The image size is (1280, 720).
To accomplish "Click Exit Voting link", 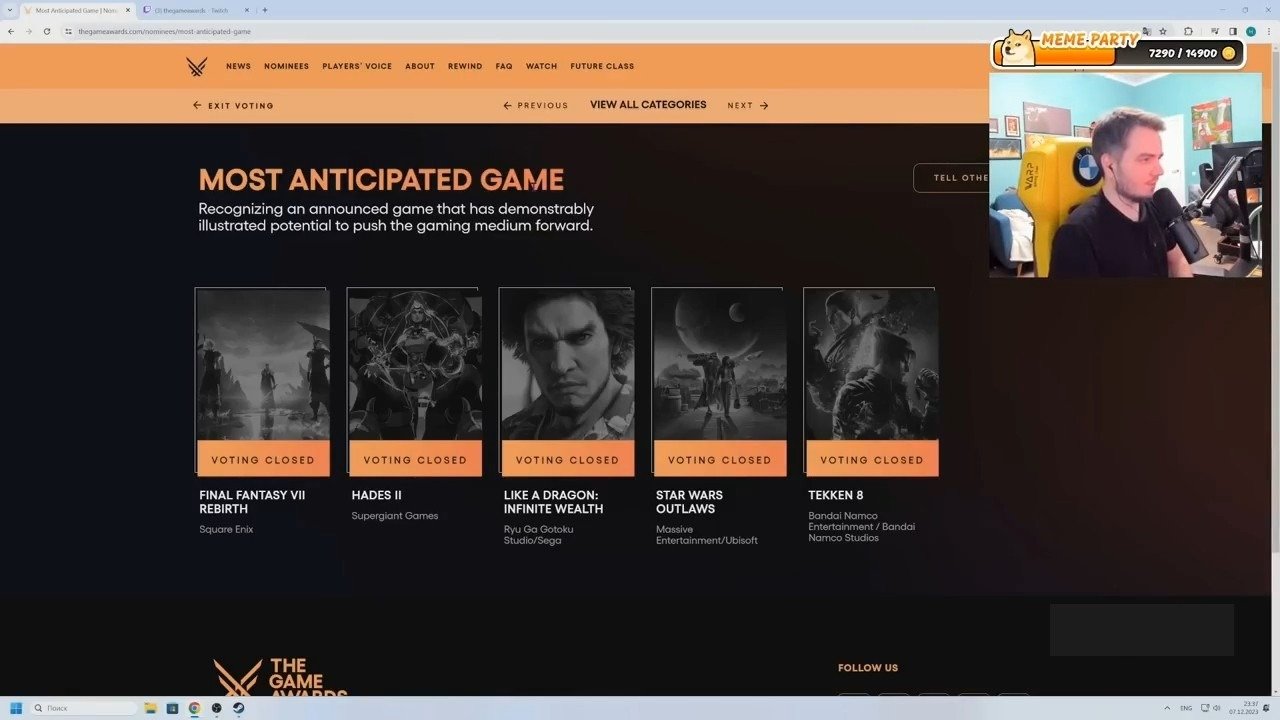I will [x=233, y=105].
